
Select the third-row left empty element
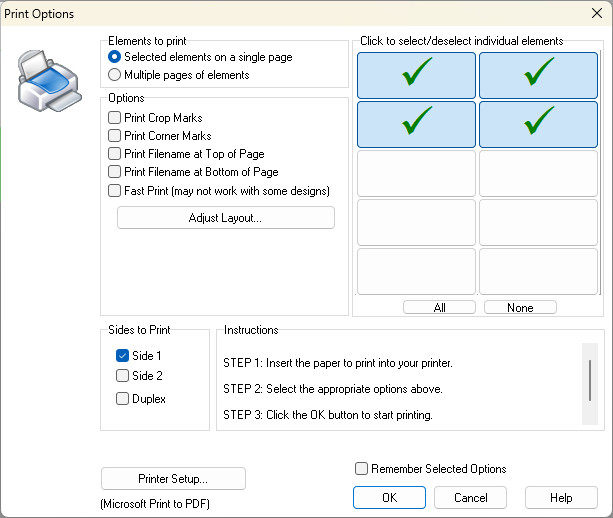(416, 174)
